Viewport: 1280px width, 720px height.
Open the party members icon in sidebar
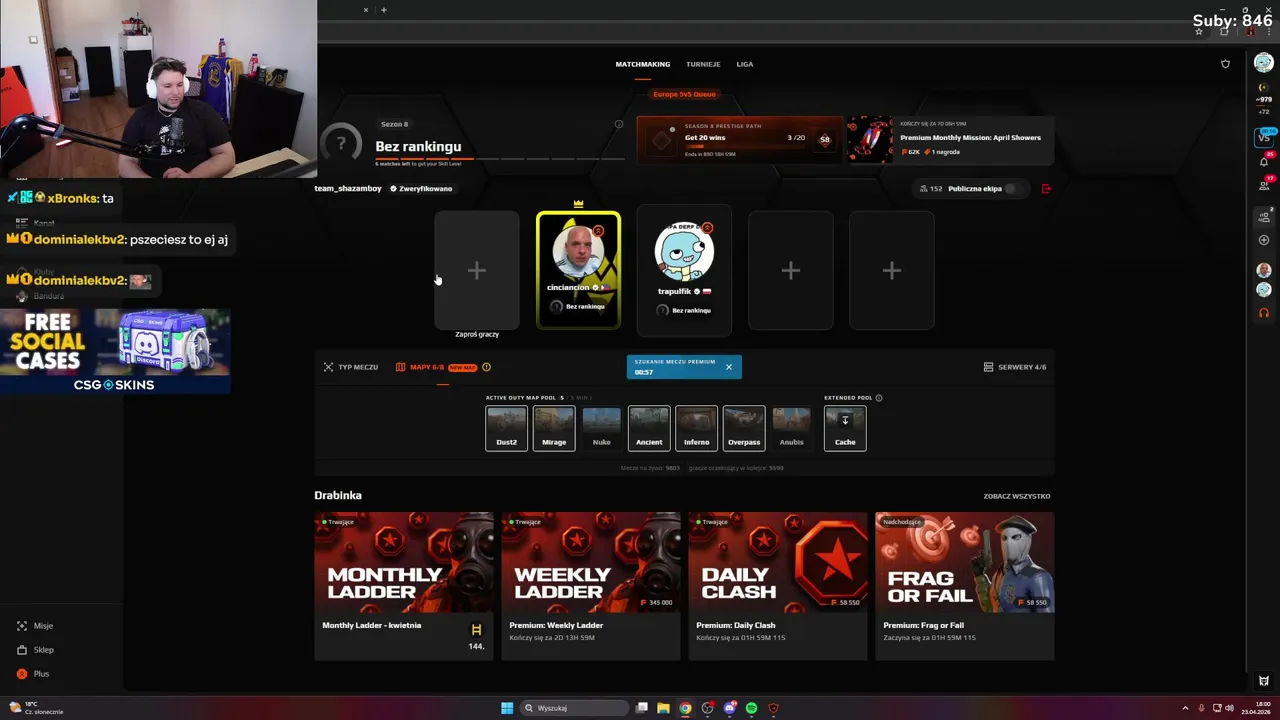point(1264,216)
